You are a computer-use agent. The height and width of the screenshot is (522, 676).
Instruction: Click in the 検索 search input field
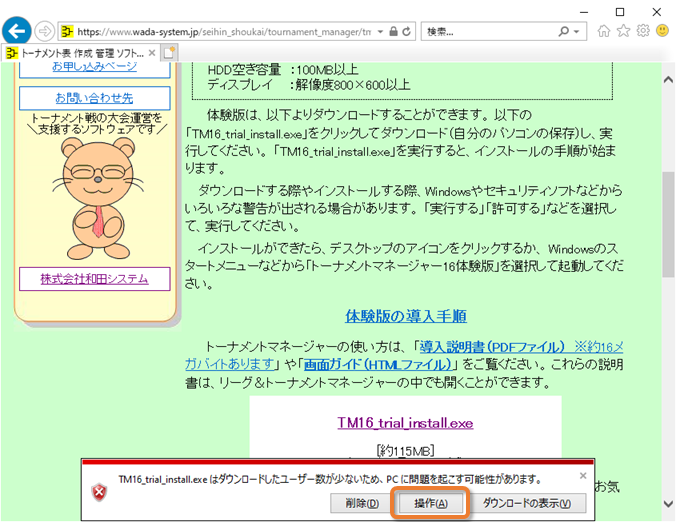[488, 32]
